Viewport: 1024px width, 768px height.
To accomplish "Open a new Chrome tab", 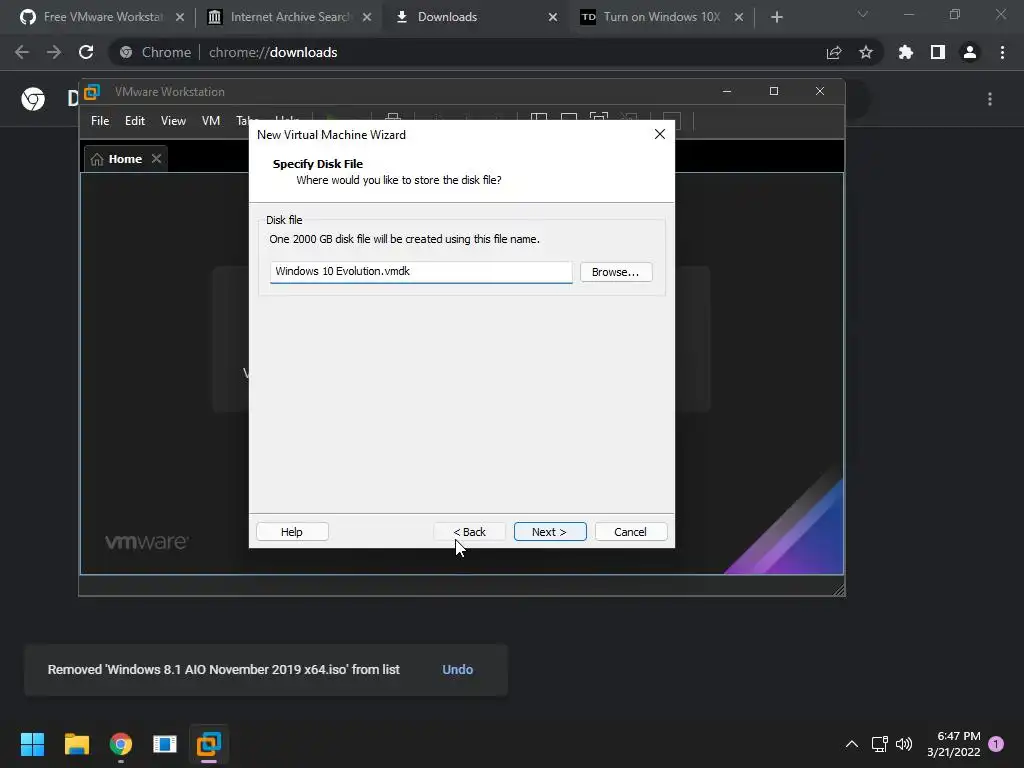I will click(x=776, y=17).
